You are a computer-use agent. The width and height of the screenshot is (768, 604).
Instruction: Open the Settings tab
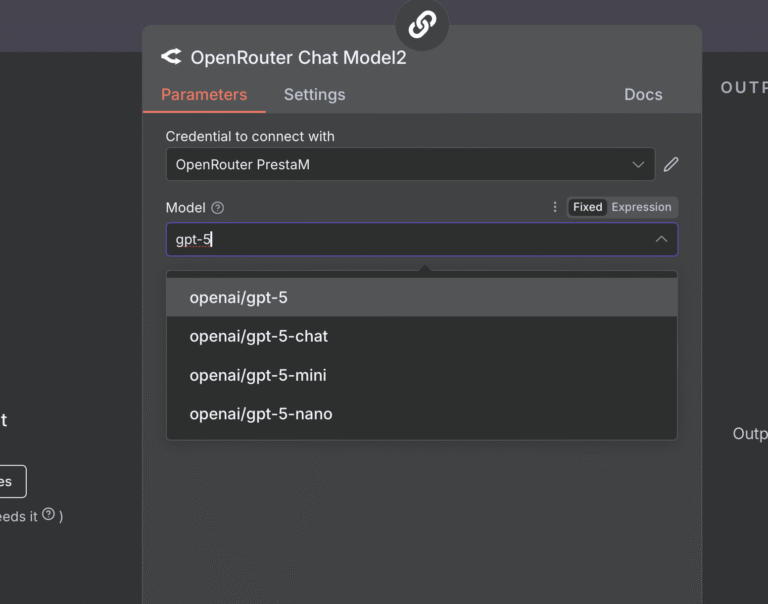coord(314,95)
